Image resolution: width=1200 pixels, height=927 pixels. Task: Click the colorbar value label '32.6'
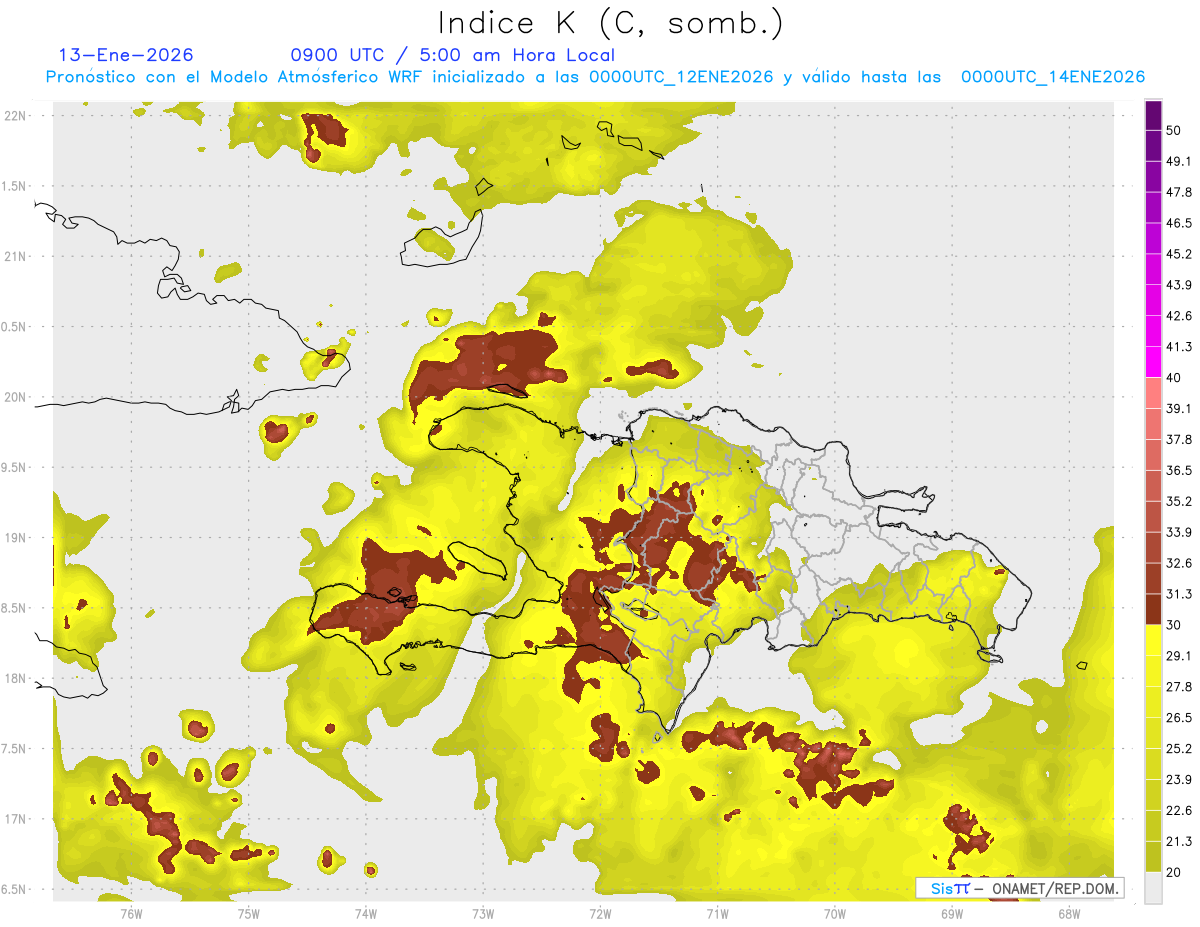pyautogui.click(x=1179, y=563)
